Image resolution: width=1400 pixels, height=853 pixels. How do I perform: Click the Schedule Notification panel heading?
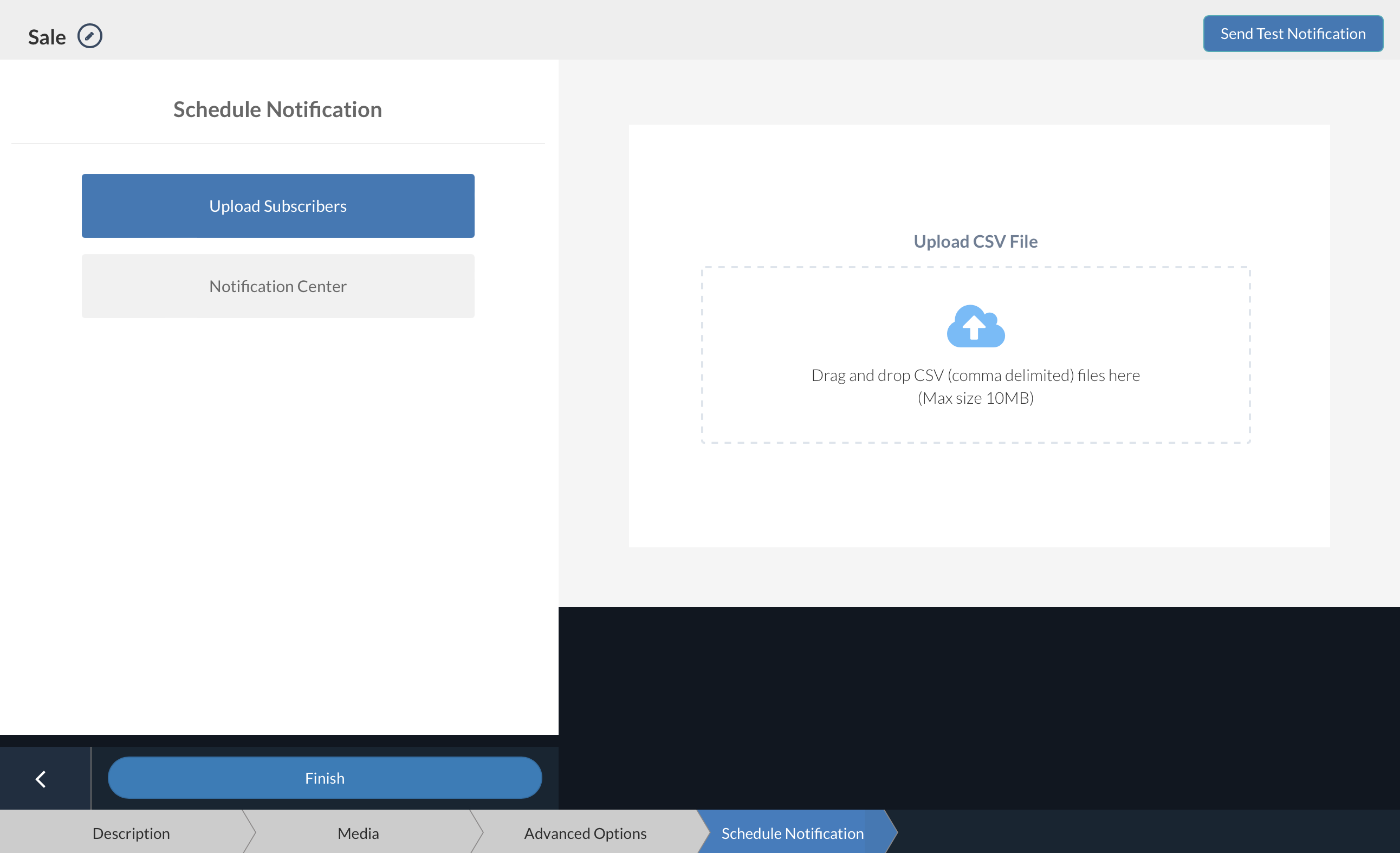(278, 109)
